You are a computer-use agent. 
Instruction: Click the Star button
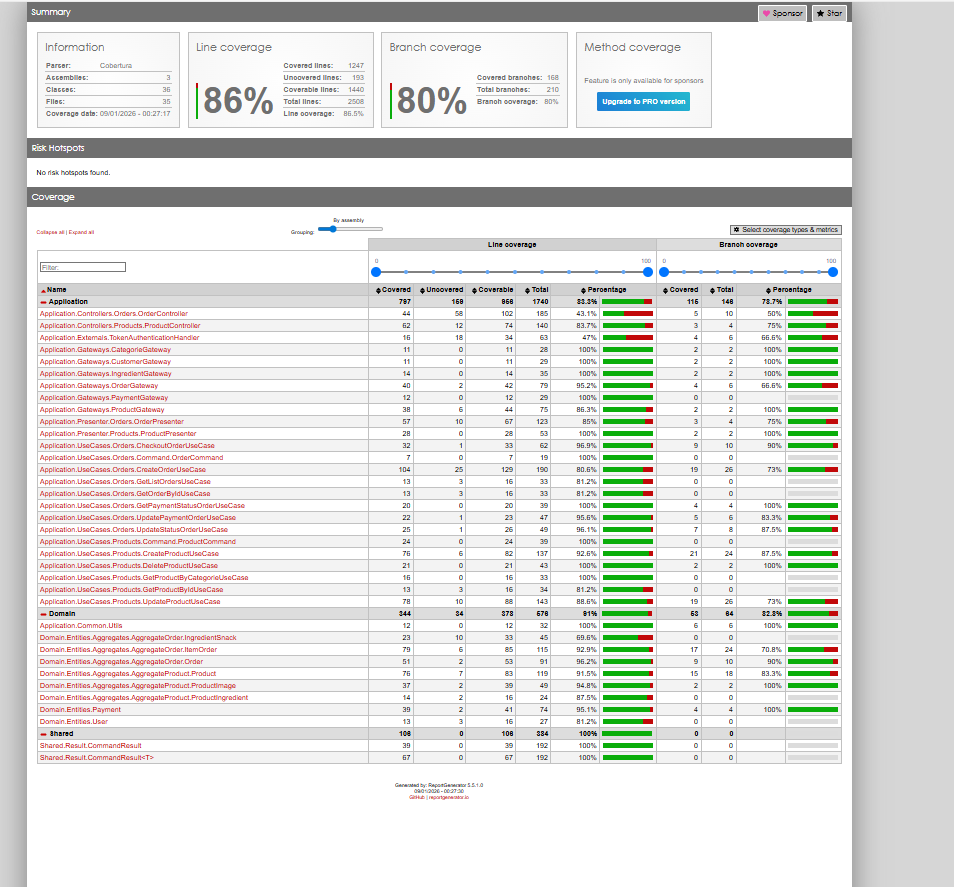[829, 14]
